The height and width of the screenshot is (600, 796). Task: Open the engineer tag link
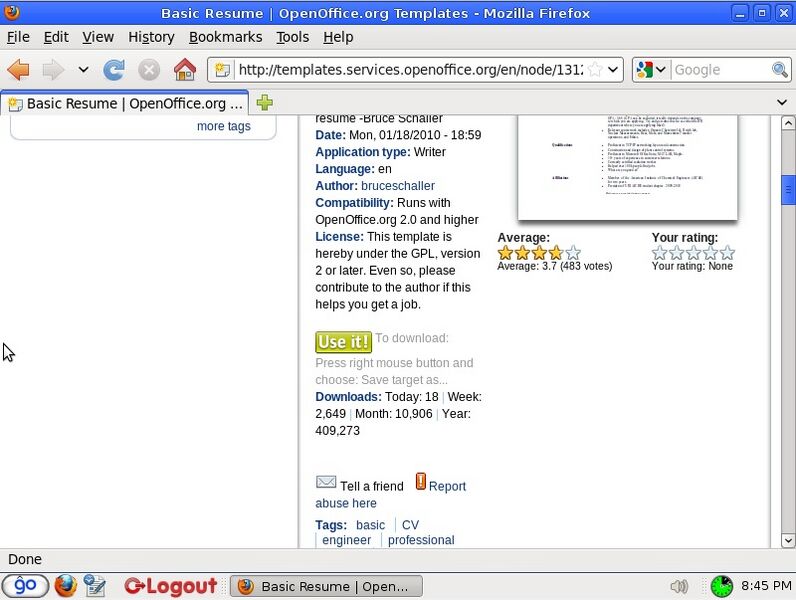346,540
